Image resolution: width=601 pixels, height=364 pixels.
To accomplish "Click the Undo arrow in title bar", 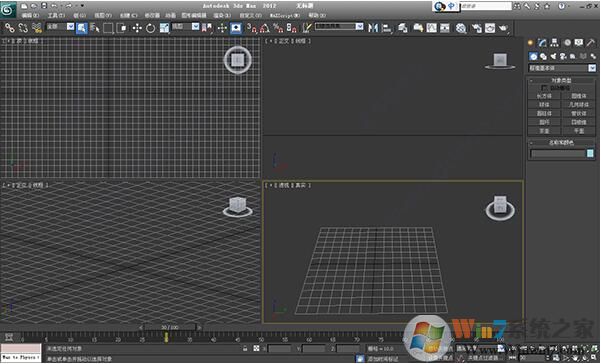I will [x=54, y=6].
